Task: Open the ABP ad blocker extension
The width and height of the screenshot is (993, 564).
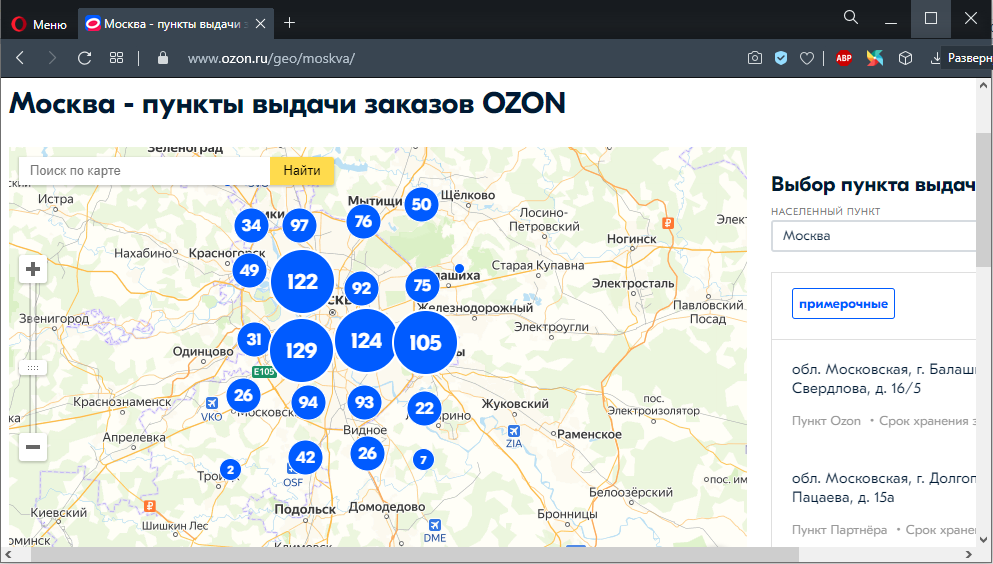Action: click(844, 58)
